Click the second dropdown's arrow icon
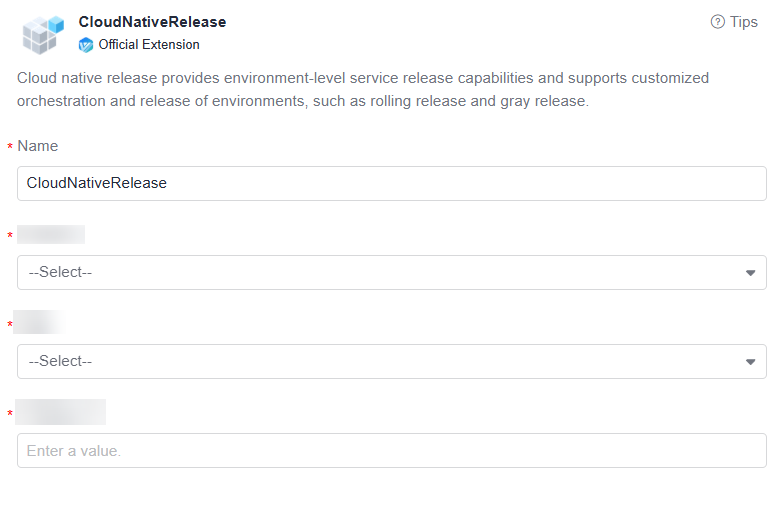779x509 pixels. click(x=750, y=362)
